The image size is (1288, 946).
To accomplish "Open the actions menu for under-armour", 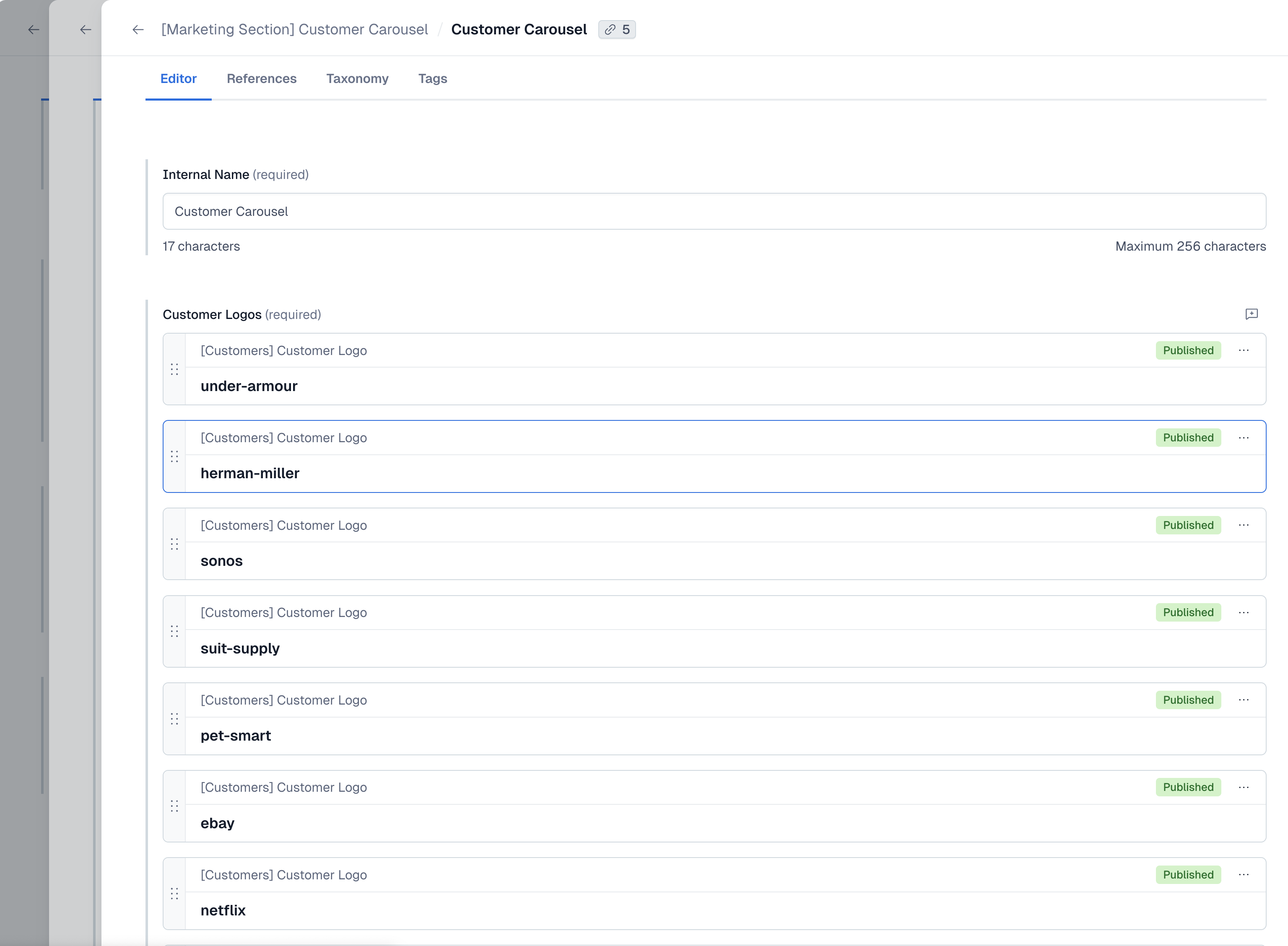I will (x=1243, y=350).
